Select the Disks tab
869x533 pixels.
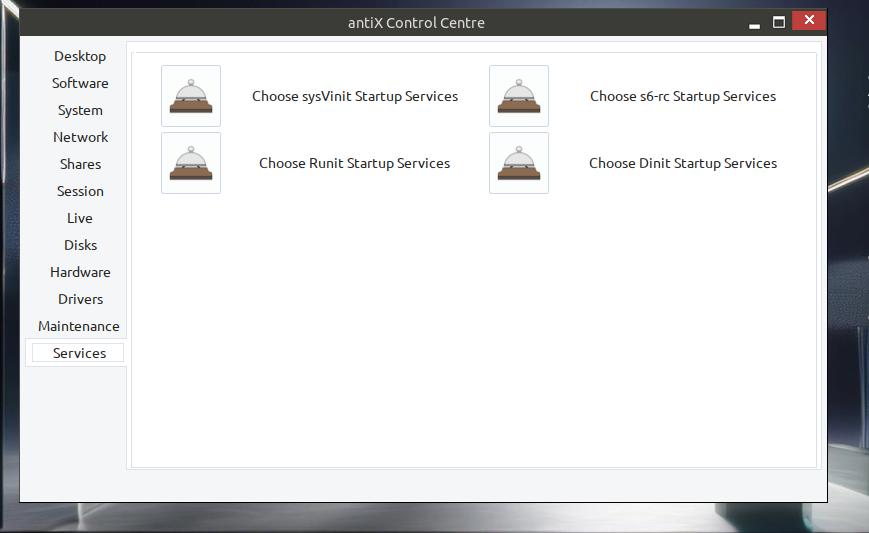coord(80,245)
